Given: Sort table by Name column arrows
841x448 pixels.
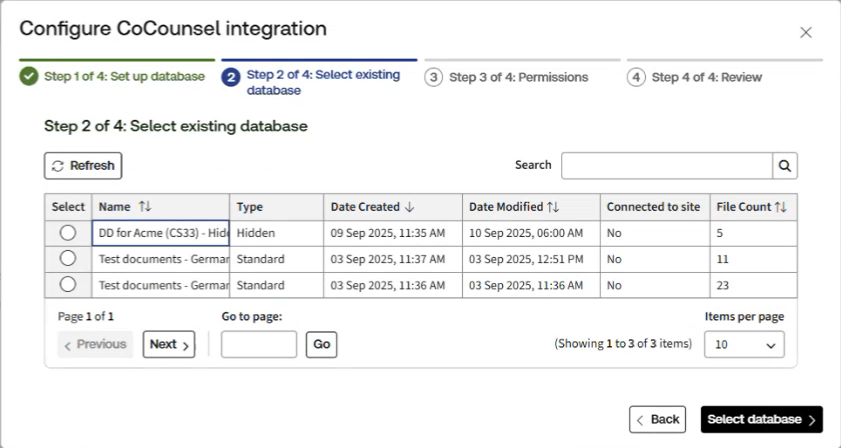Looking at the screenshot, I should (145, 207).
